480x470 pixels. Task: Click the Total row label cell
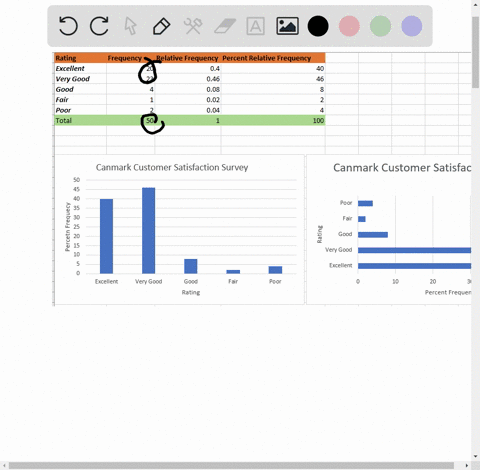coord(80,120)
